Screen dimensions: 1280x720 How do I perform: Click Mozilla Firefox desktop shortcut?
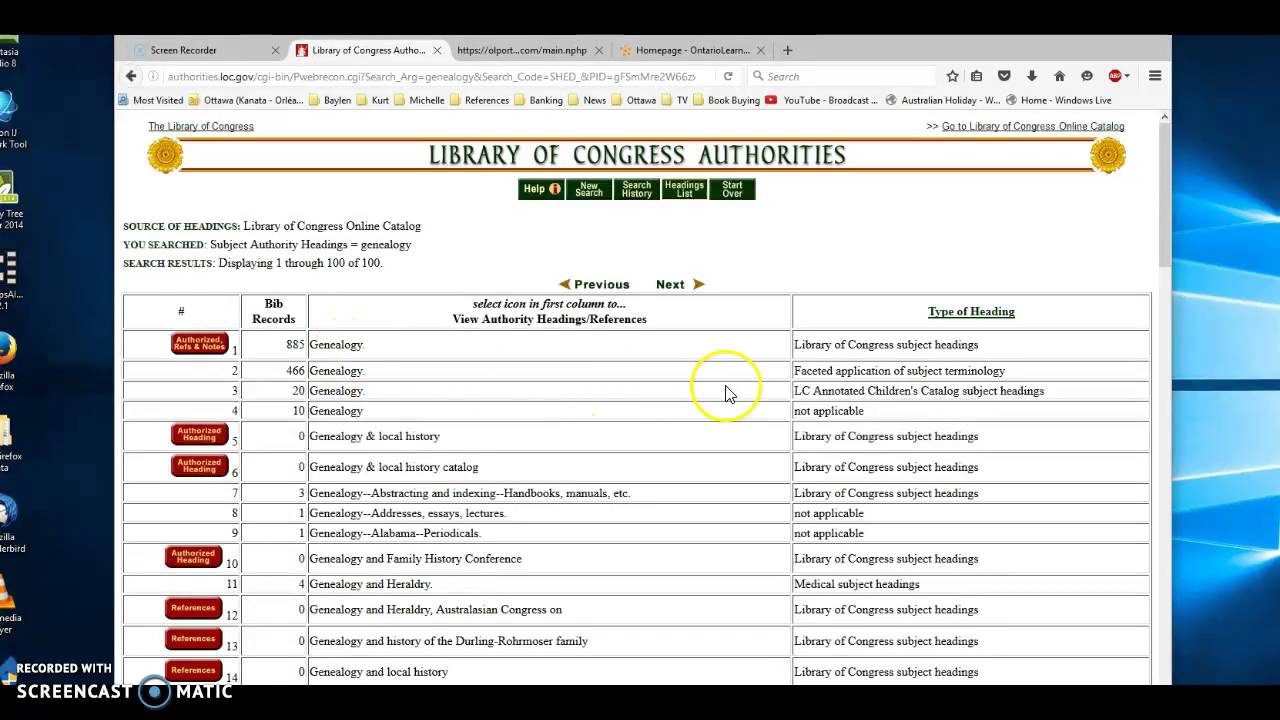(x=7, y=362)
